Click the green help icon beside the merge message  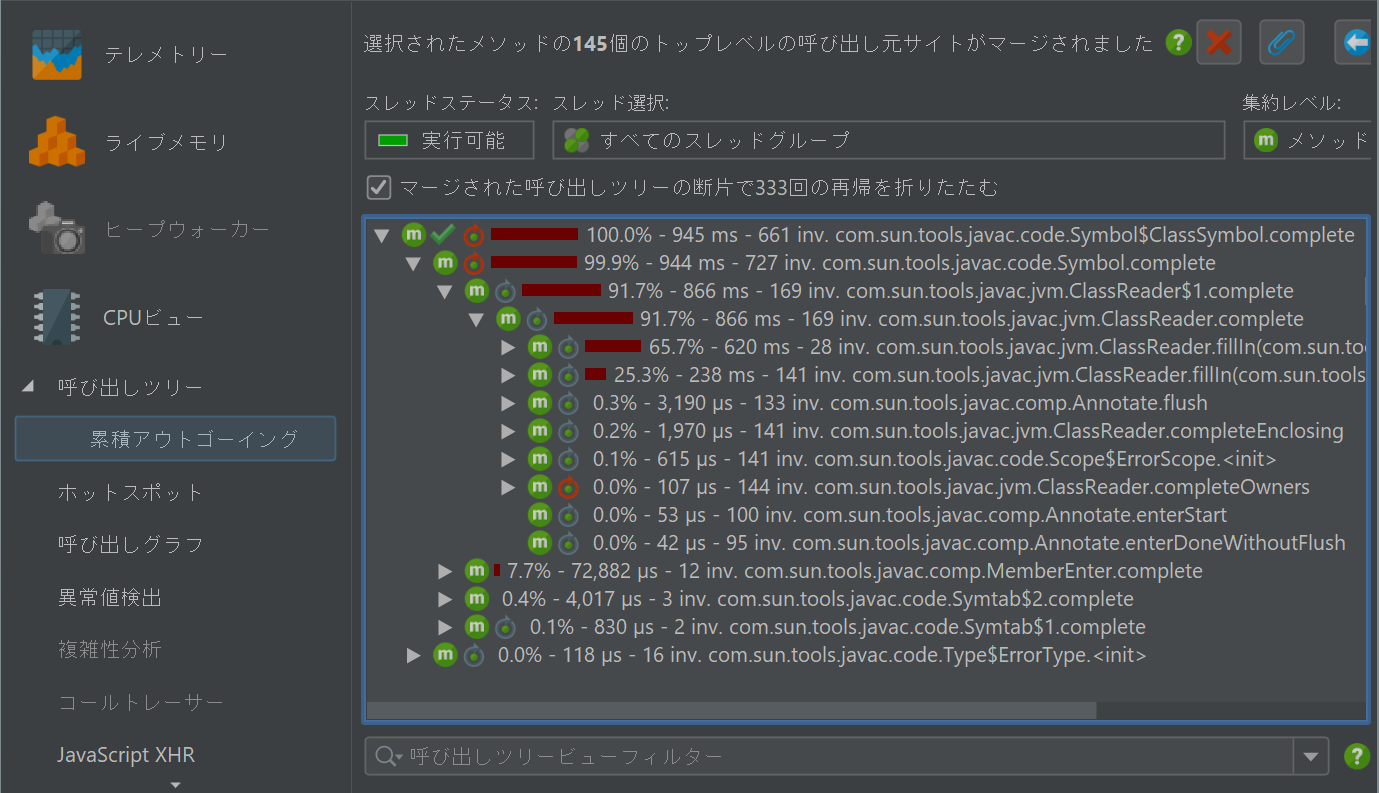[1179, 42]
